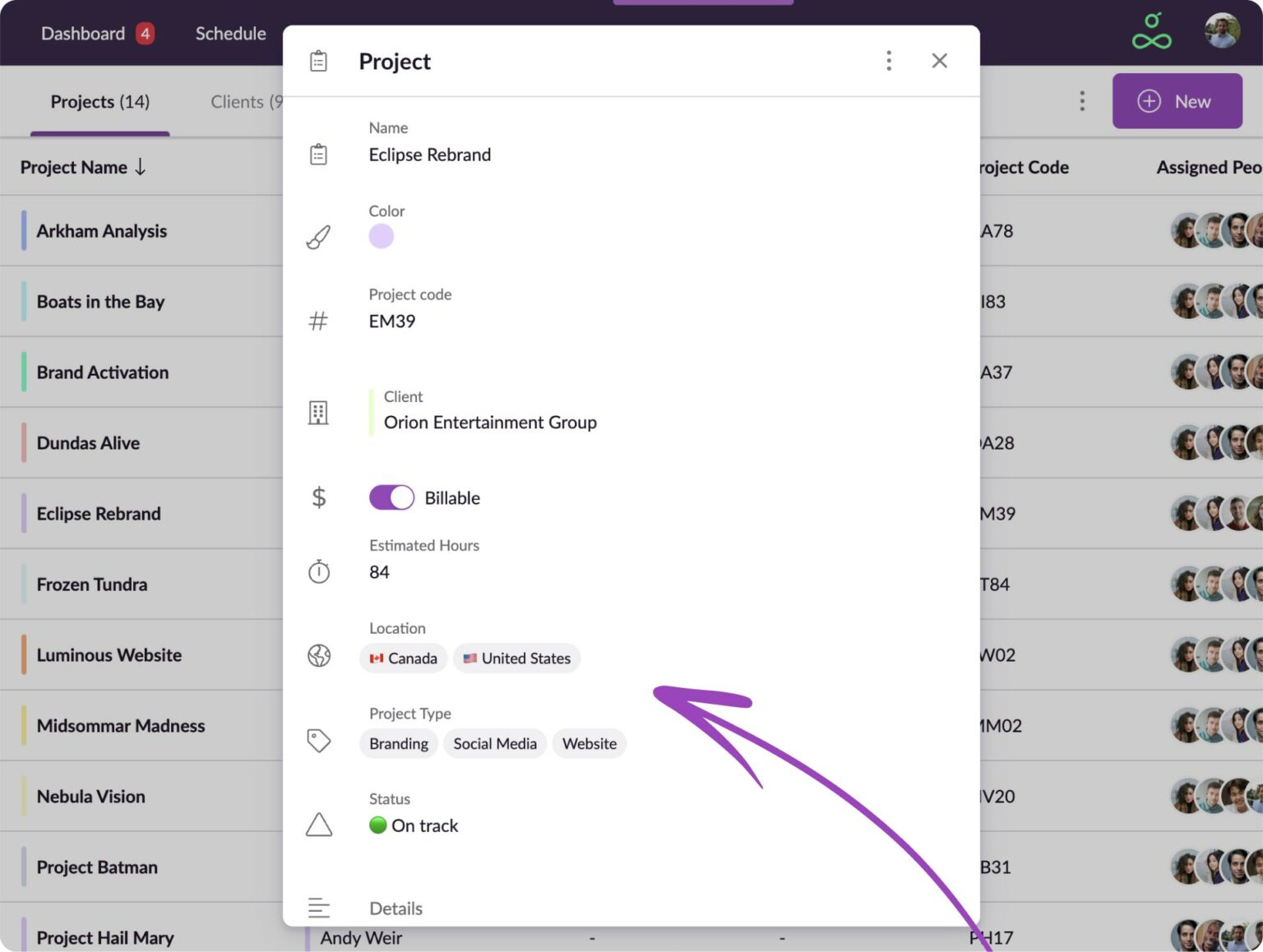This screenshot has width=1263, height=952.
Task: Click the stopwatch icon near Estimated Hours
Action: pyautogui.click(x=319, y=571)
